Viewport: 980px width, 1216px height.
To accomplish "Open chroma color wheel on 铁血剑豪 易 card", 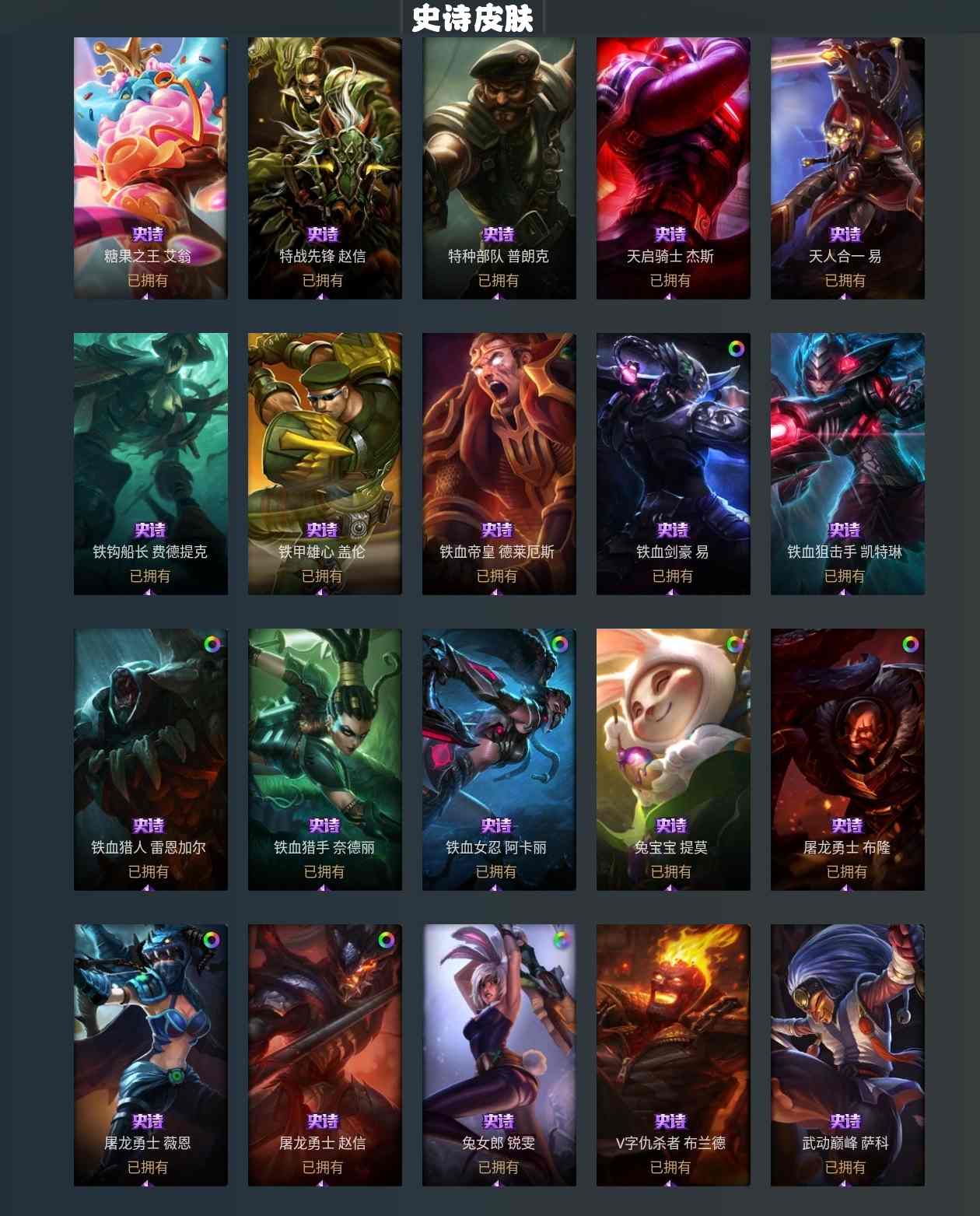I will coord(736,349).
